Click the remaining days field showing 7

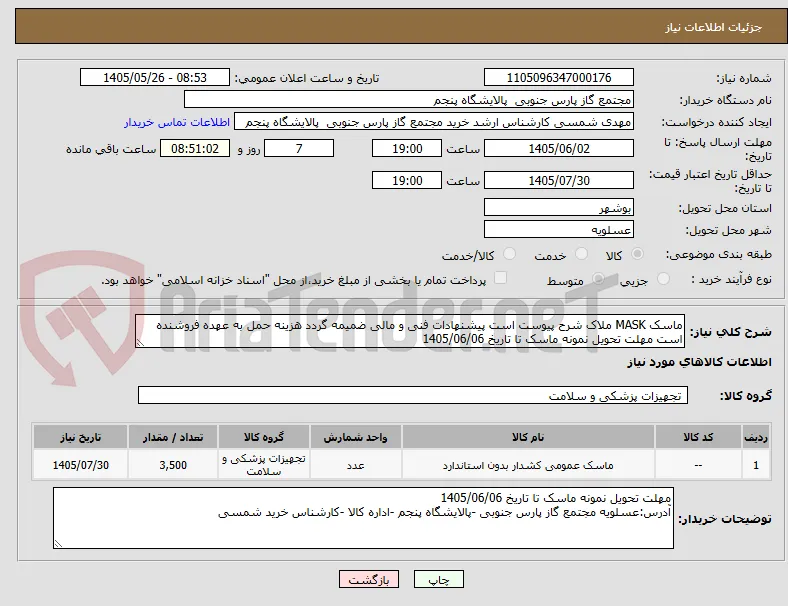pyautogui.click(x=299, y=149)
